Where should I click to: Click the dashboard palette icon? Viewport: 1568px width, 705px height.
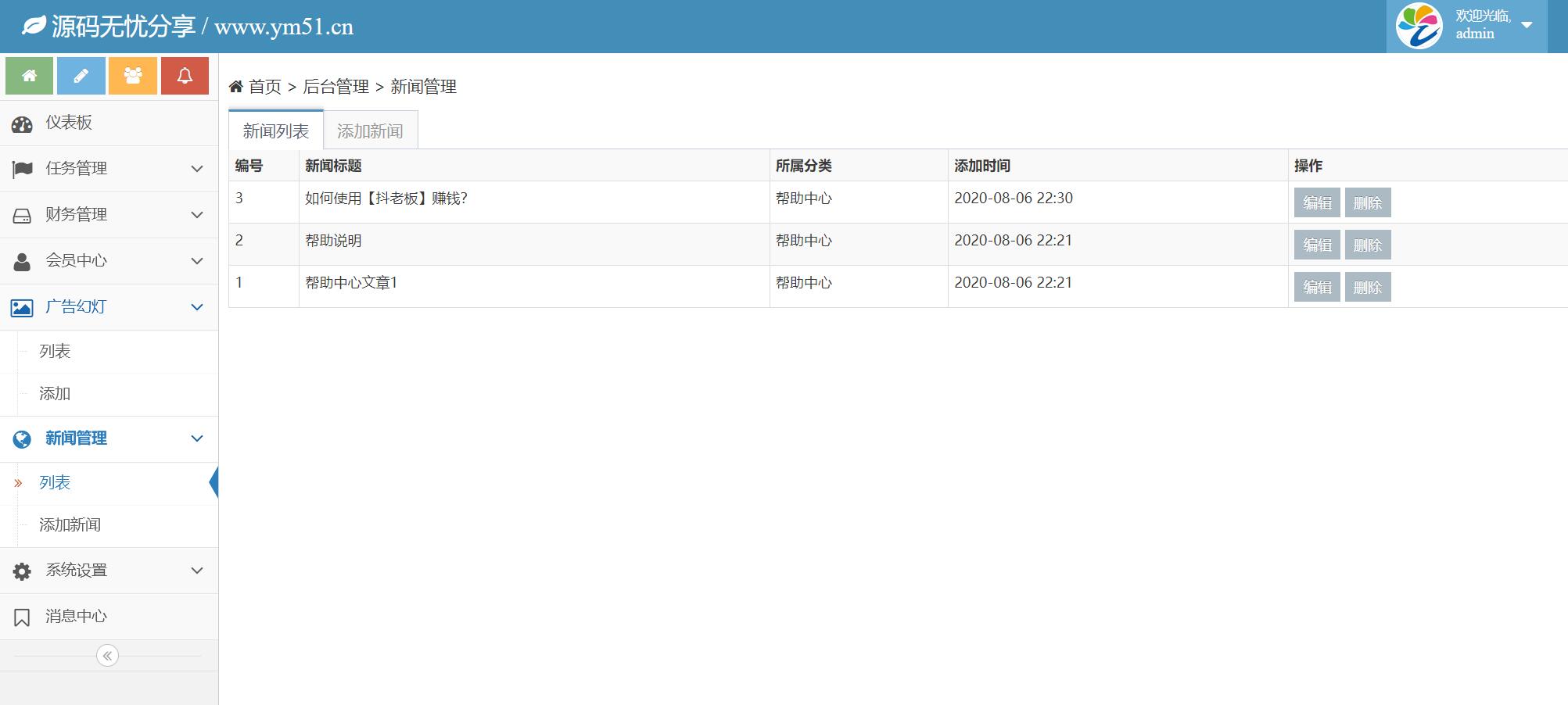[x=22, y=123]
